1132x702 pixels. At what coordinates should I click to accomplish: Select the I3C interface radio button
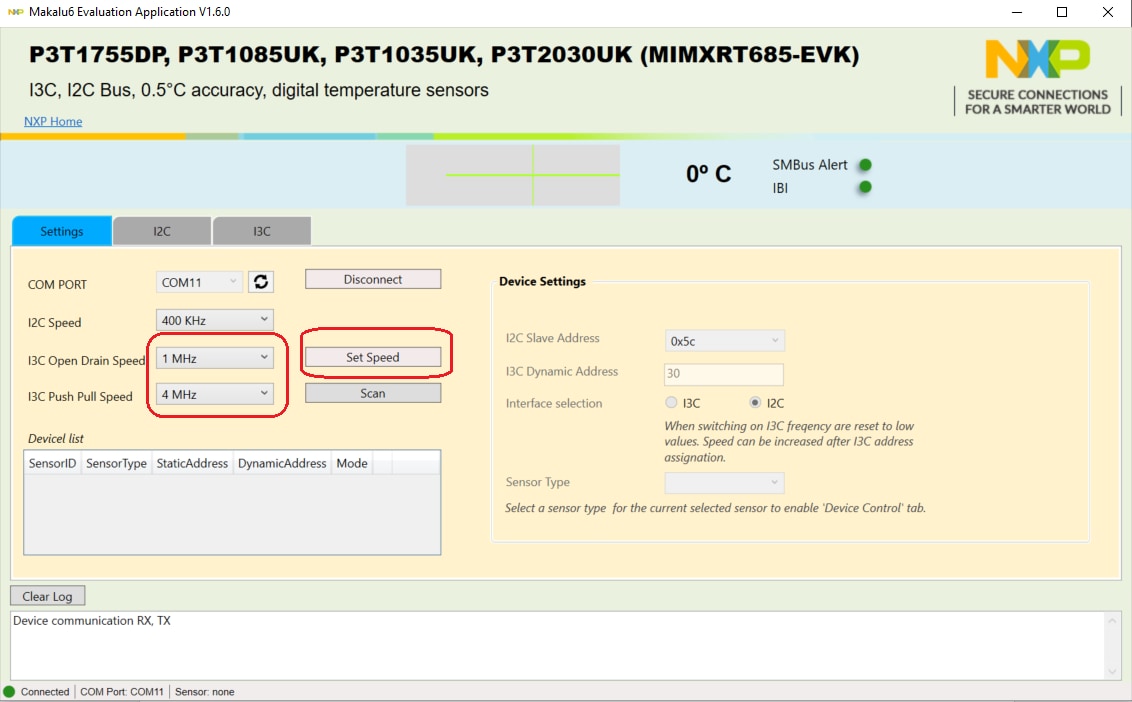tap(671, 403)
